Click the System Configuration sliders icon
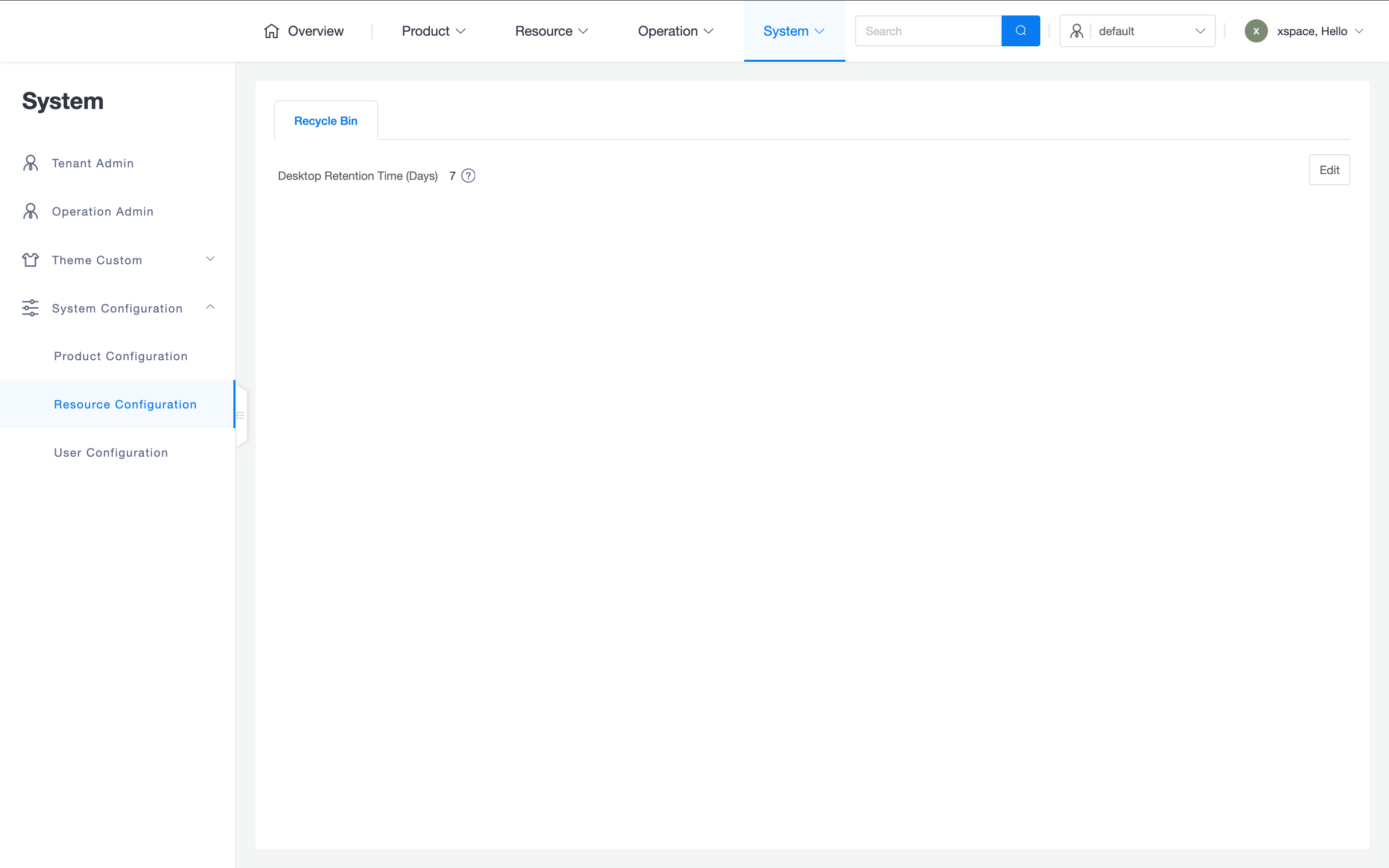 point(30,308)
